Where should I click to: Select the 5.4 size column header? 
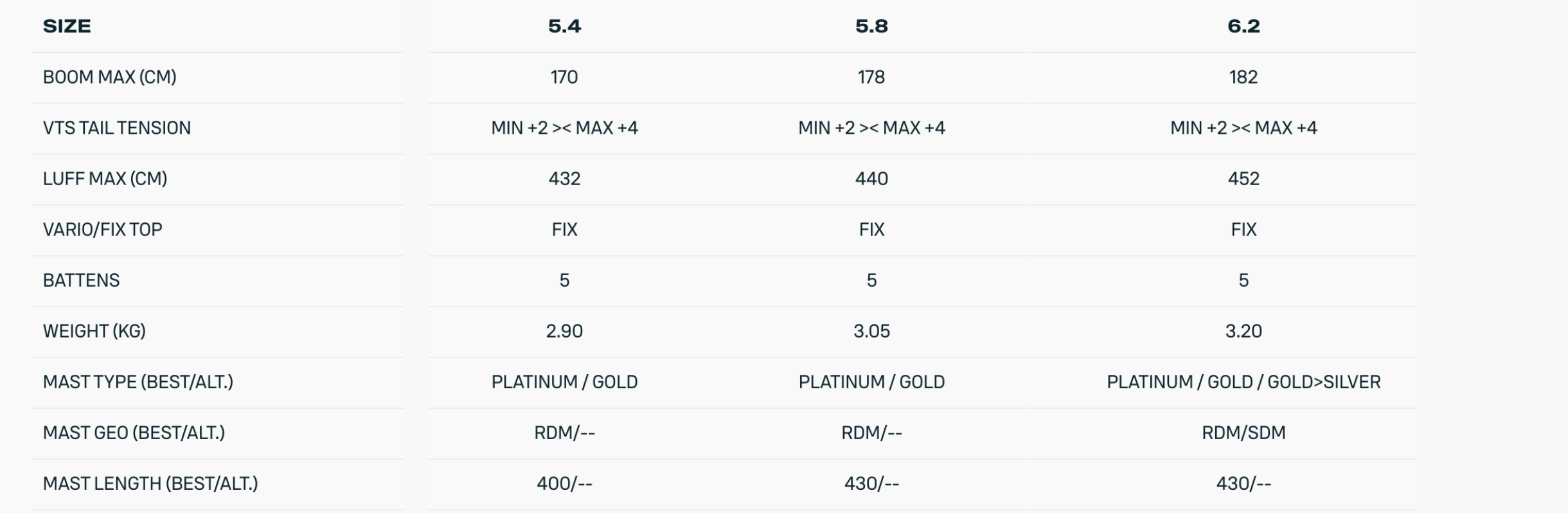(564, 26)
